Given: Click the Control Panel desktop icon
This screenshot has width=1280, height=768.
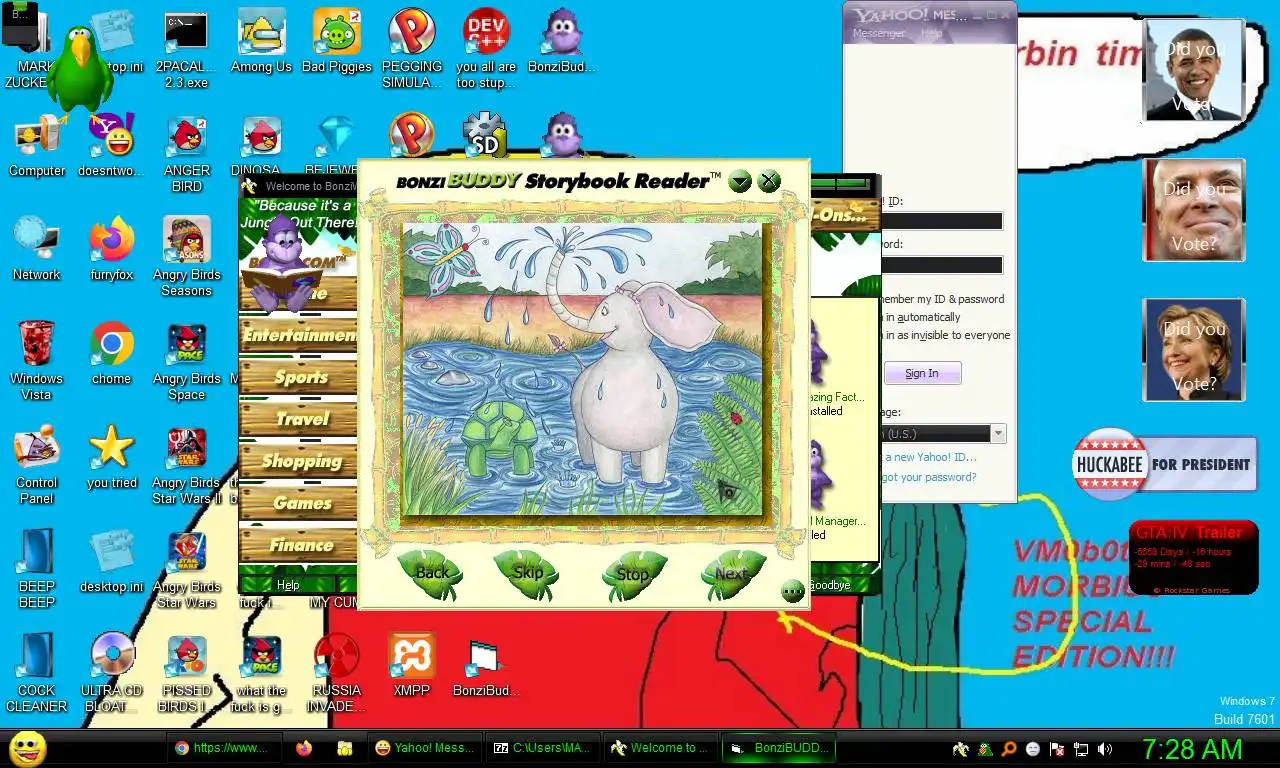Looking at the screenshot, I should [x=37, y=466].
